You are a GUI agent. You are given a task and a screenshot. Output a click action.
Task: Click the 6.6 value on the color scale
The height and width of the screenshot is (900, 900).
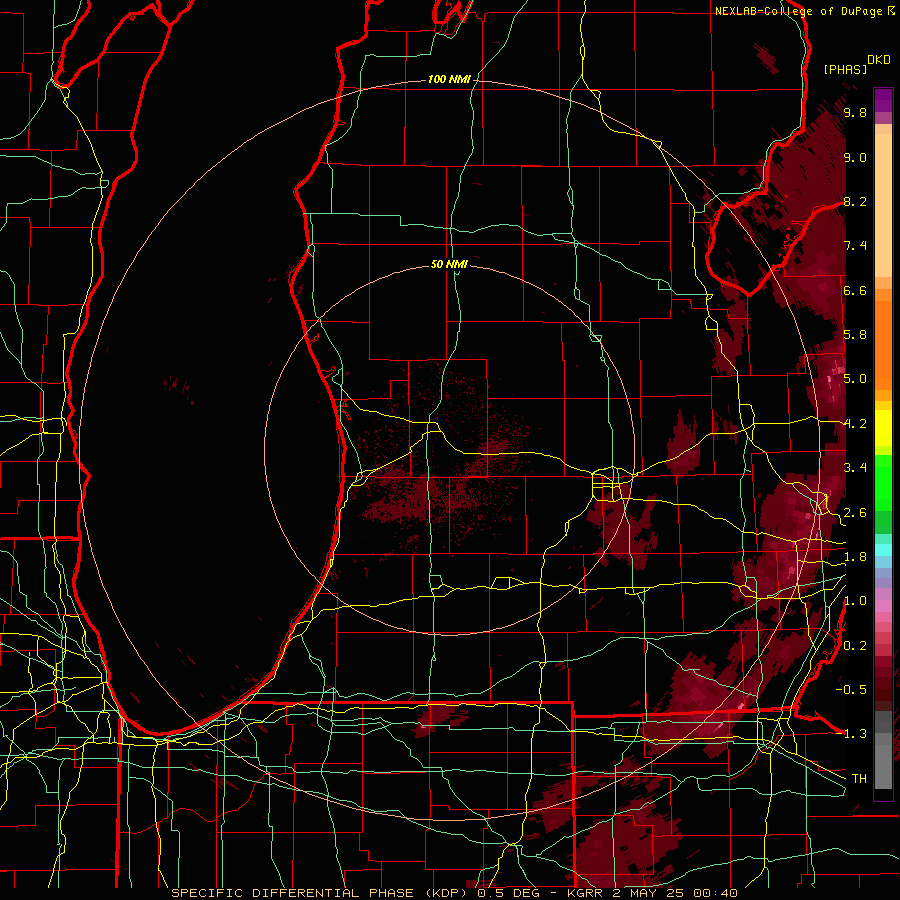855,290
